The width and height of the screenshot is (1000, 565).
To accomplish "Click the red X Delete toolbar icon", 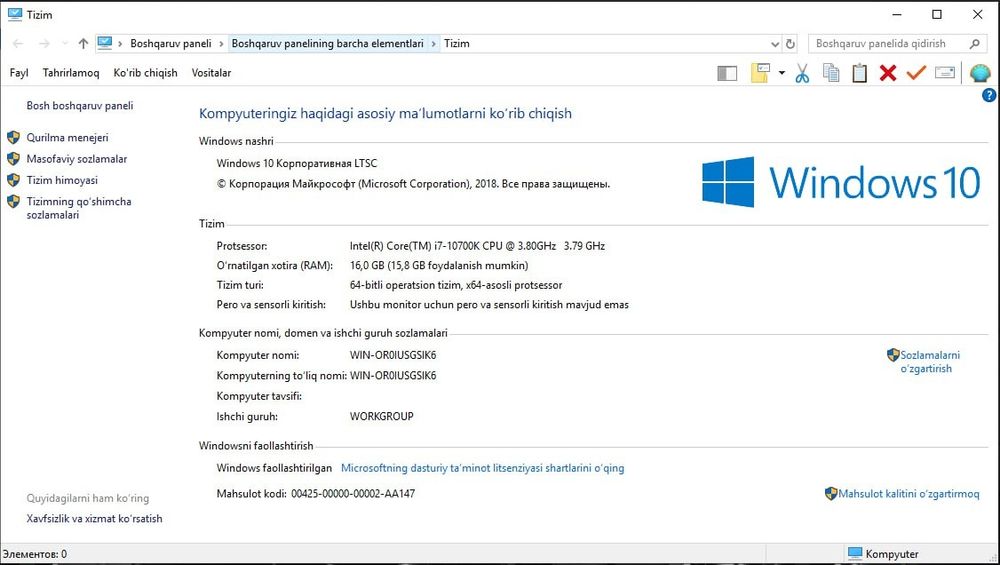I will click(x=888, y=73).
